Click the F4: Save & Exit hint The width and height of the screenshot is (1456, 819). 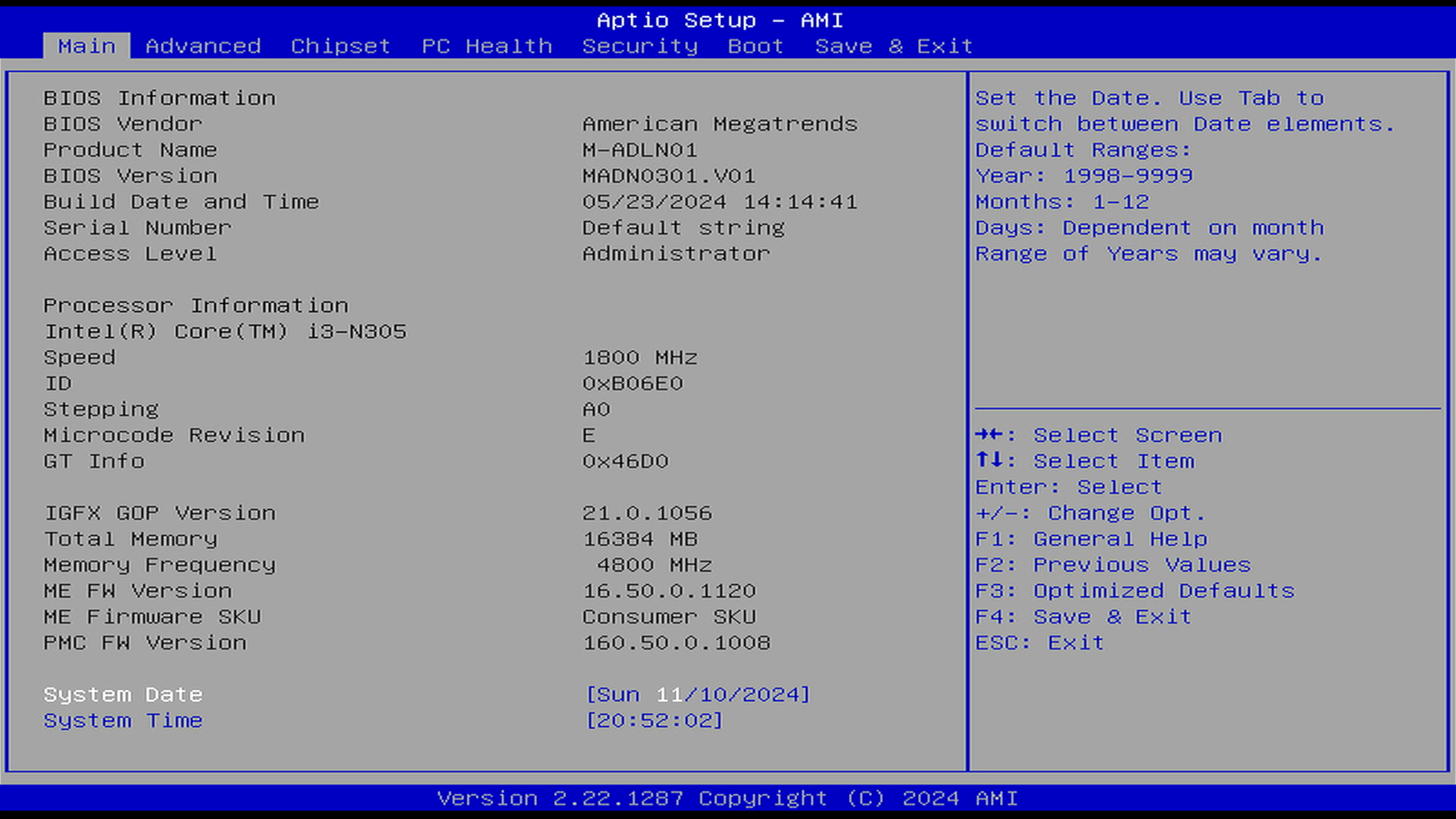1083,616
